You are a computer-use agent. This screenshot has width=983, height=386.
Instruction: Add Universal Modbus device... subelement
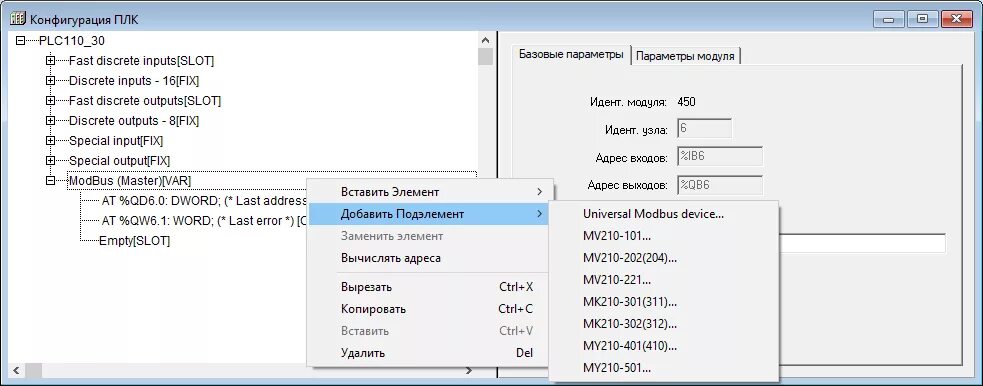click(663, 214)
